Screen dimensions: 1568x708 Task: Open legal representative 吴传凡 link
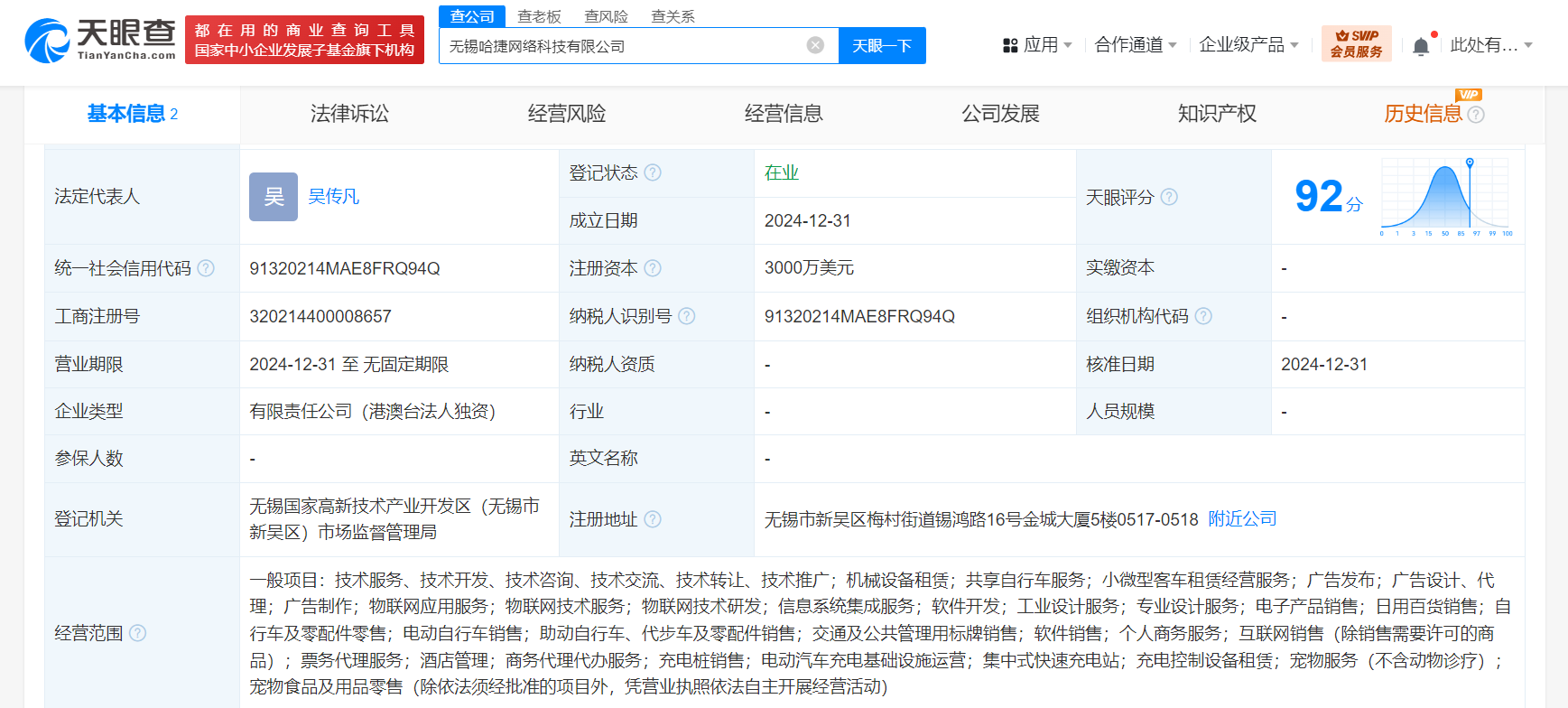[333, 197]
